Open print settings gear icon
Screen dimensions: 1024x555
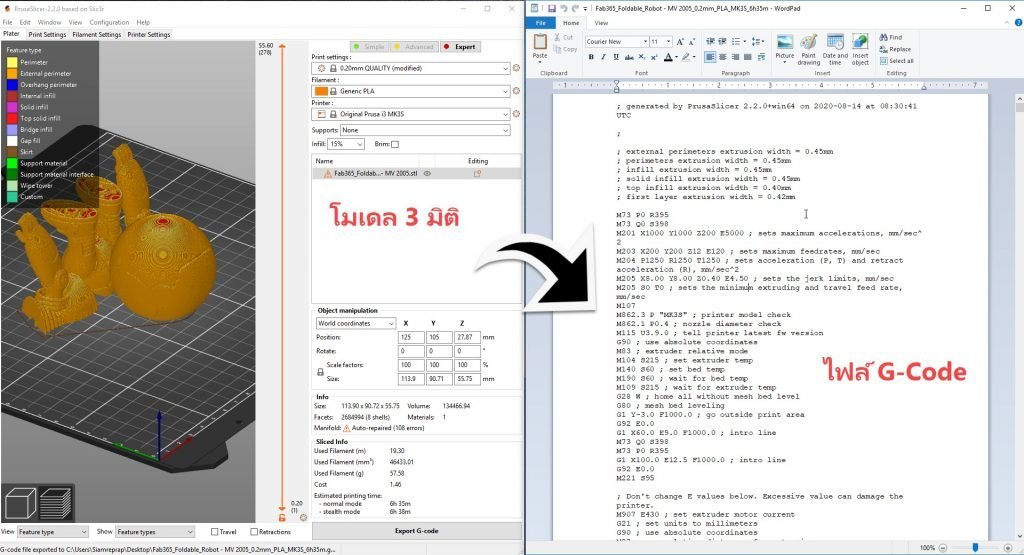pos(517,69)
